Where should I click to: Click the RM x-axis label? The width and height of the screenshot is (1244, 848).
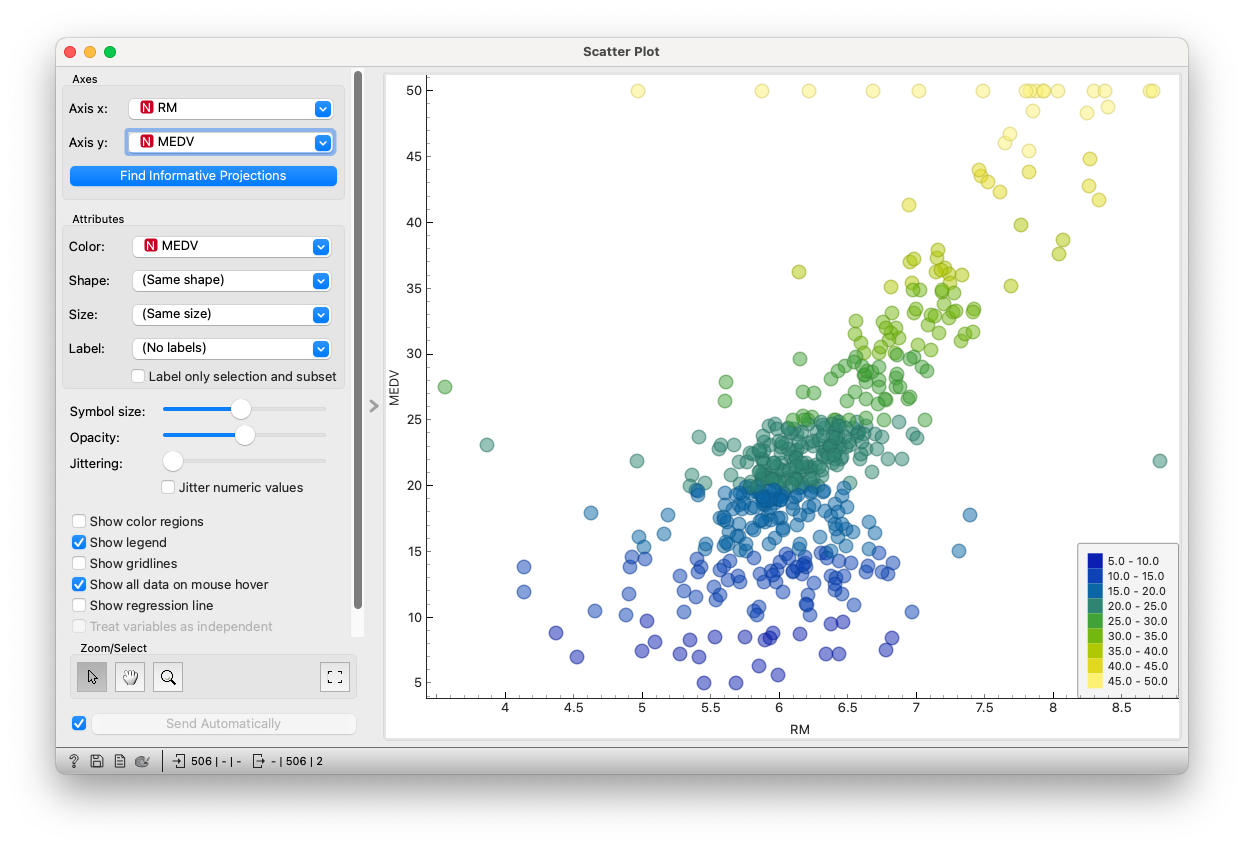(800, 730)
